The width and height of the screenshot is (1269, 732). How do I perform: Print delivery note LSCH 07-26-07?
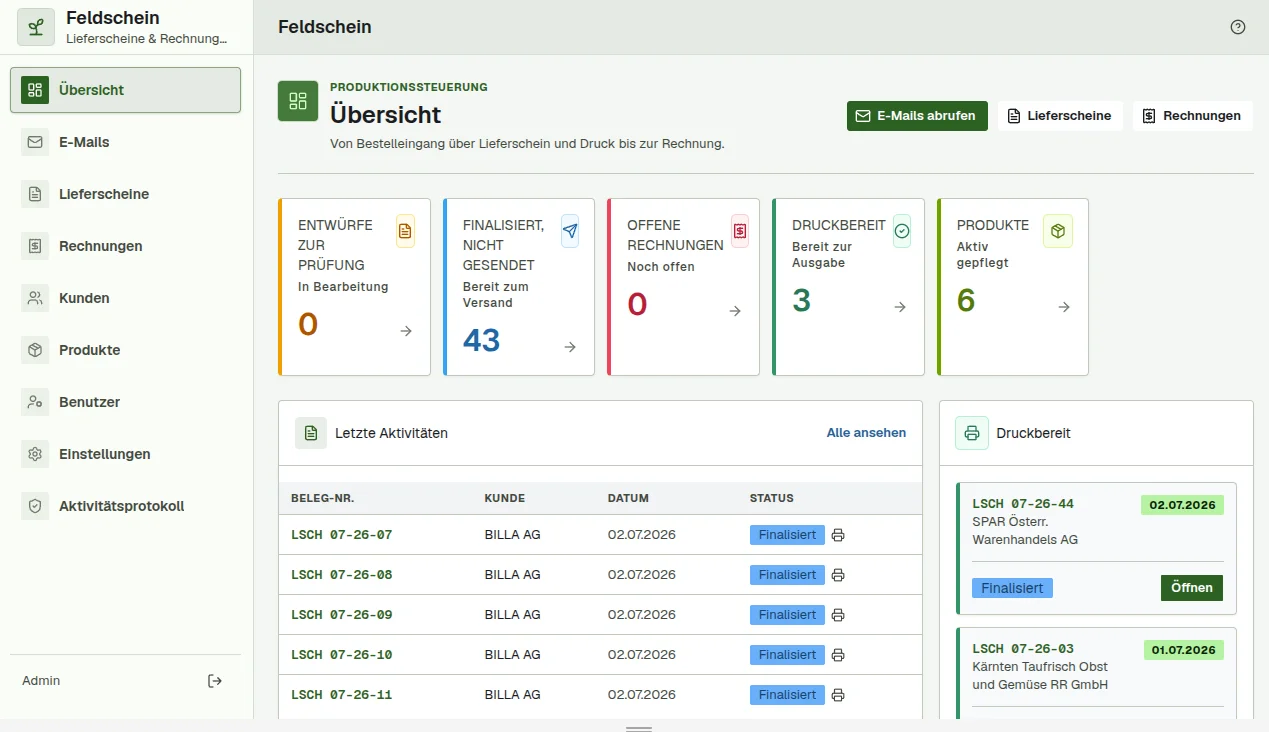(x=838, y=535)
